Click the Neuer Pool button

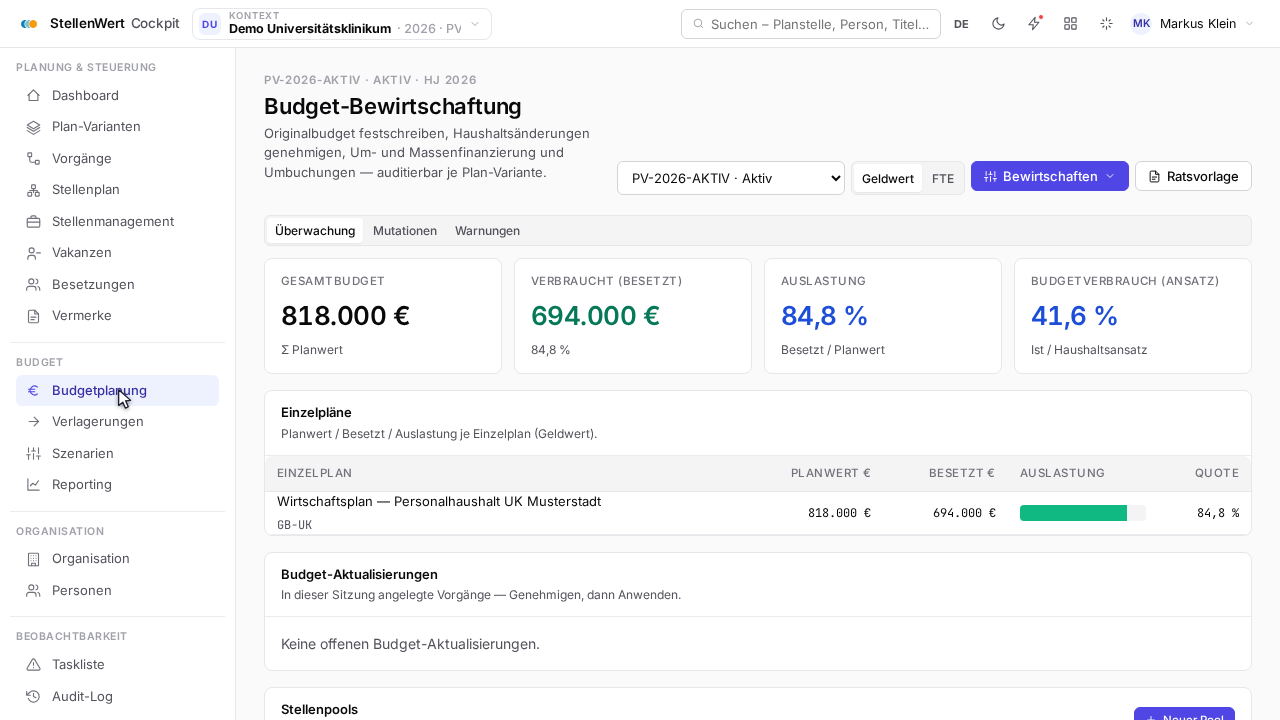coord(1184,714)
